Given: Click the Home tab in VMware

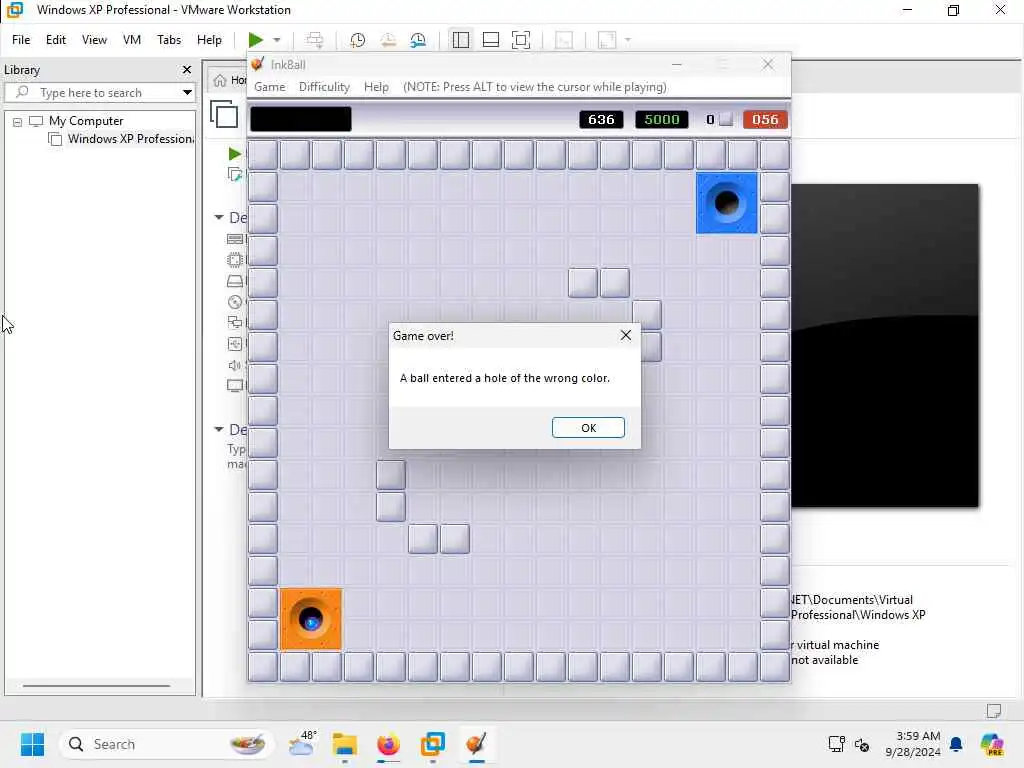Looking at the screenshot, I should 229,80.
